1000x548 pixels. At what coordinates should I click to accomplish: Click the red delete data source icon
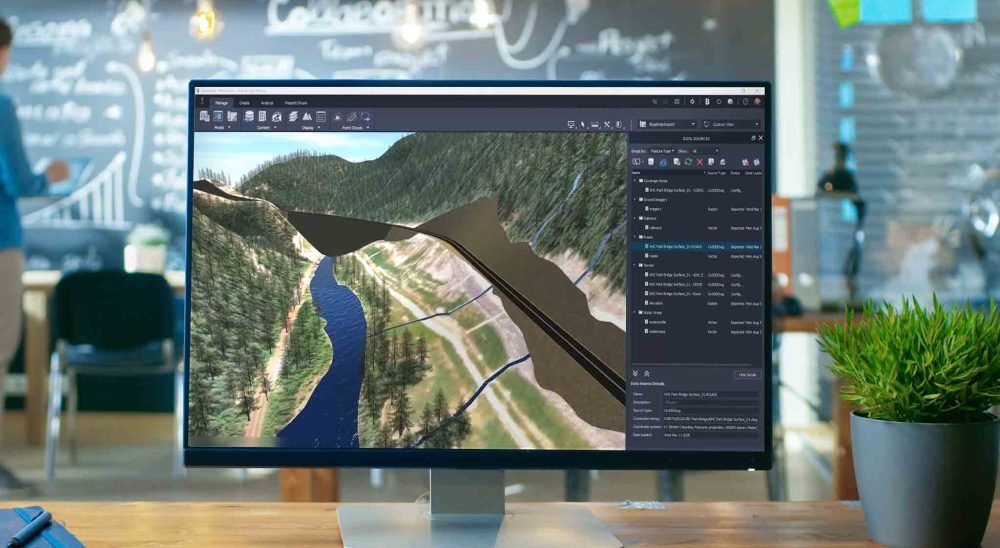(698, 162)
